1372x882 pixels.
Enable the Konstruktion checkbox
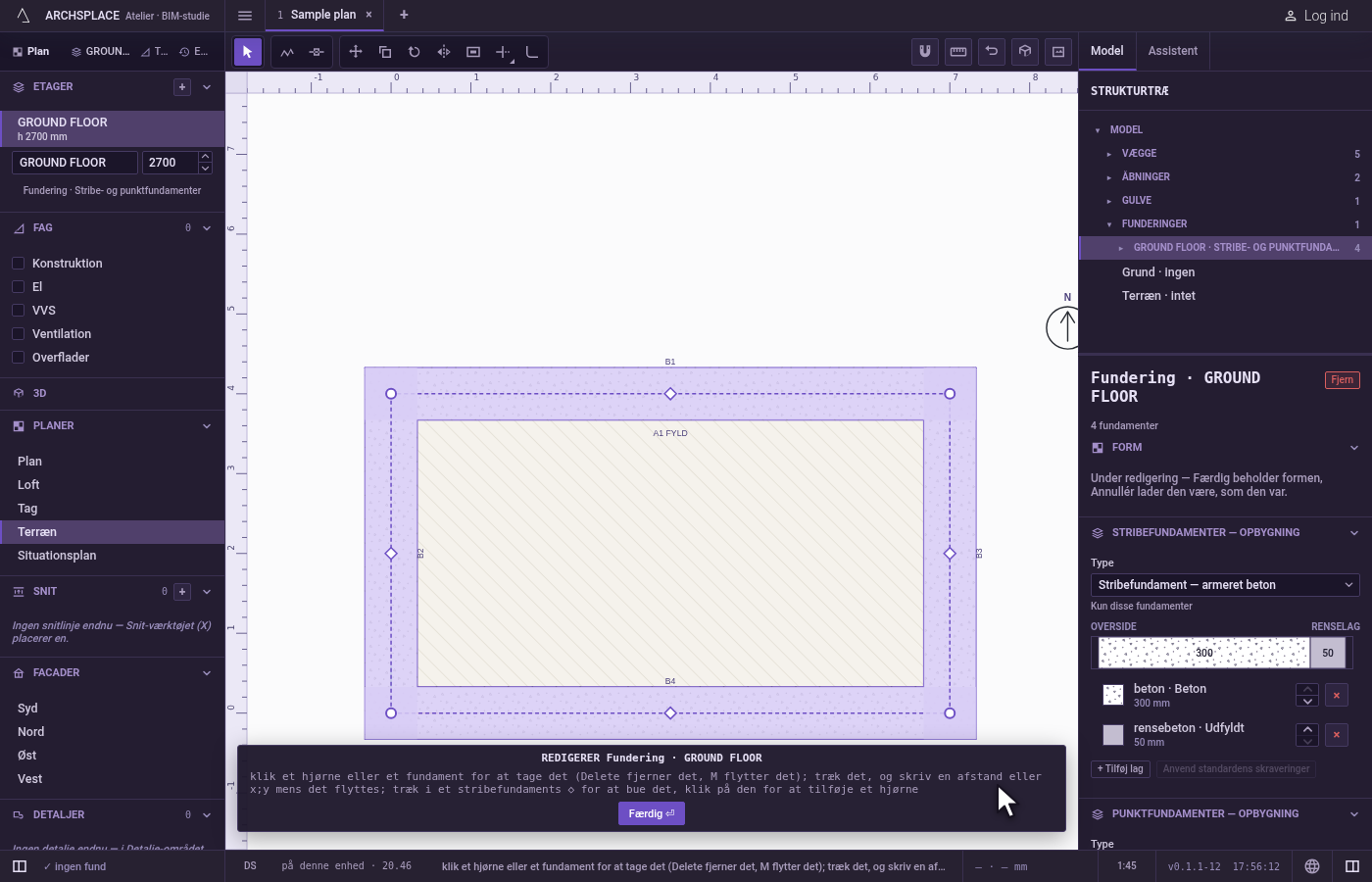(x=18, y=263)
